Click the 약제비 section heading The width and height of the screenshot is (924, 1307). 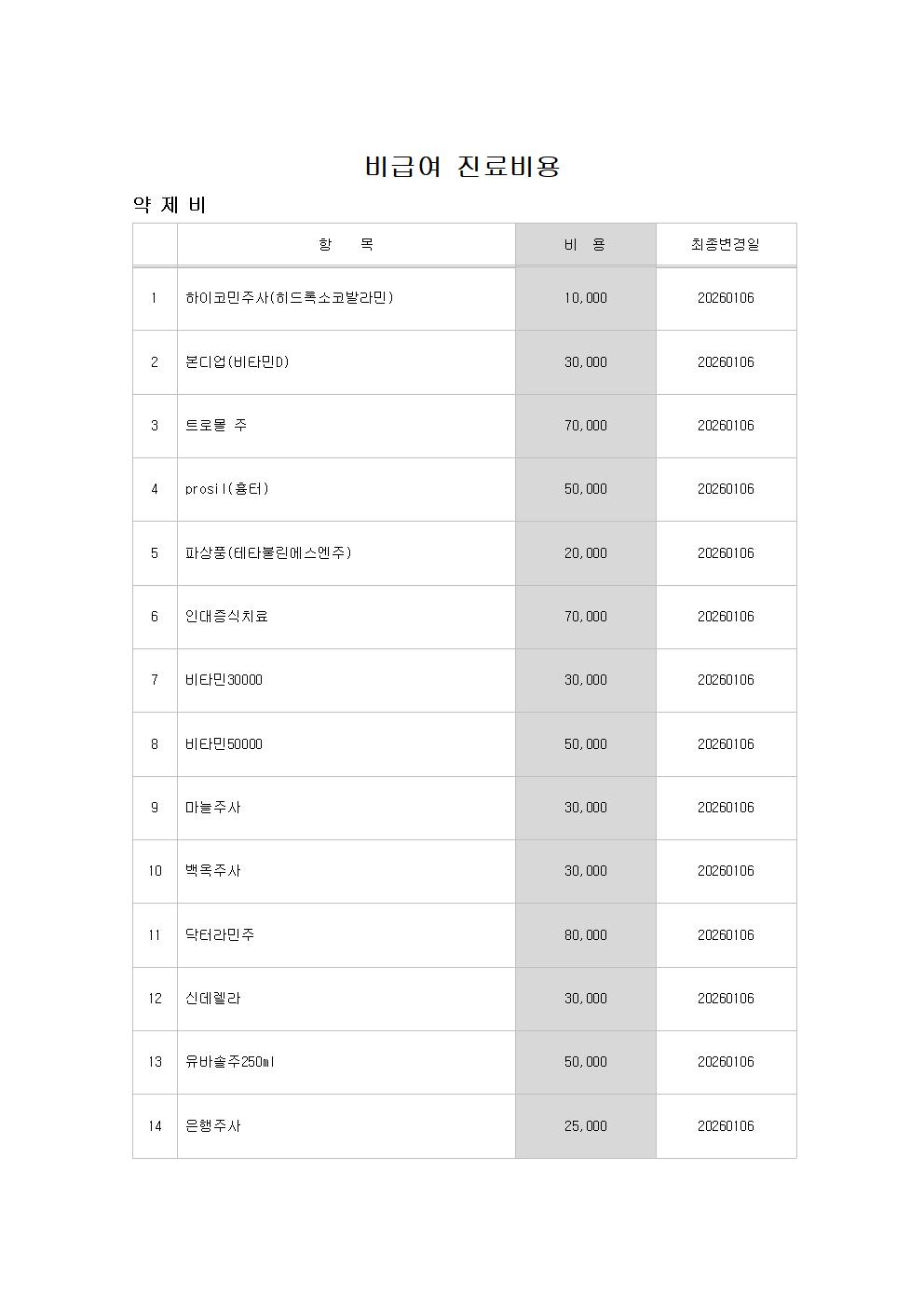coord(170,205)
